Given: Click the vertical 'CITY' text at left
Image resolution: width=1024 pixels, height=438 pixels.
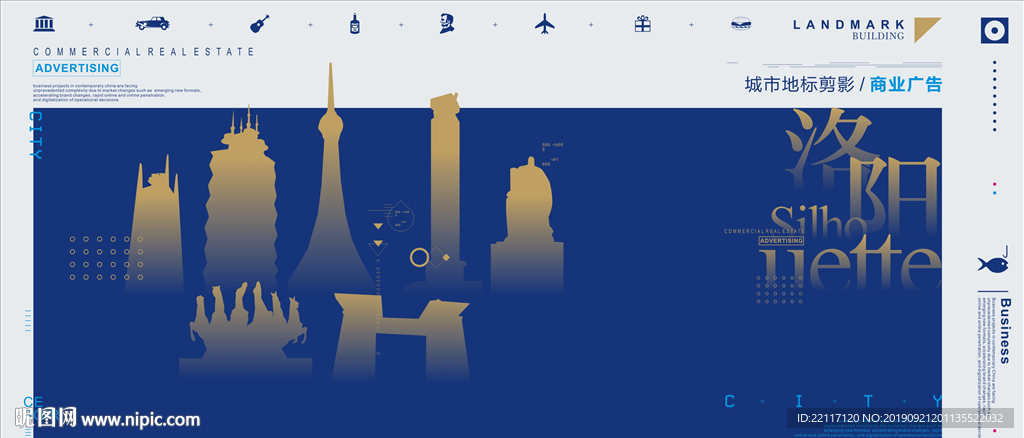Looking at the screenshot, I should coord(37,135).
